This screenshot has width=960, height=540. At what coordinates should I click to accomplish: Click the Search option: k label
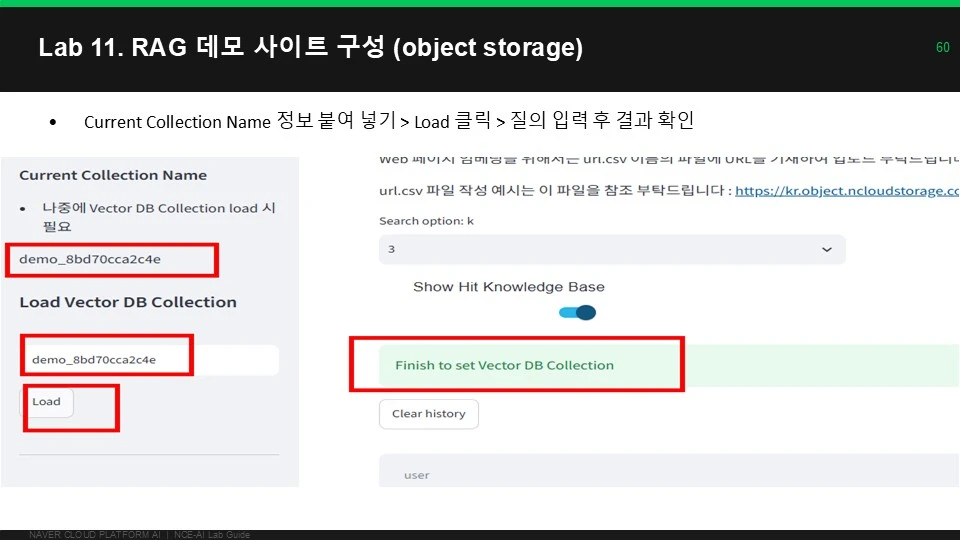(x=426, y=221)
